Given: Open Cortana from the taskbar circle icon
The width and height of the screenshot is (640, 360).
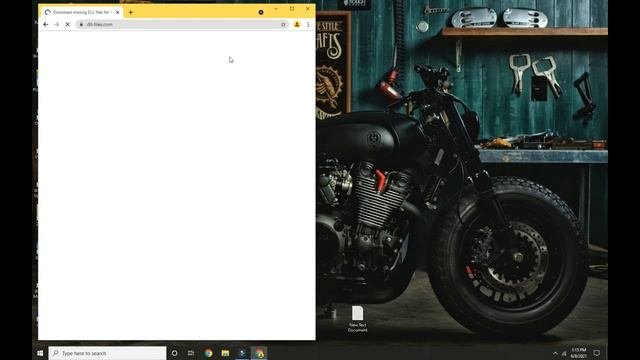Looking at the screenshot, I should click(174, 353).
